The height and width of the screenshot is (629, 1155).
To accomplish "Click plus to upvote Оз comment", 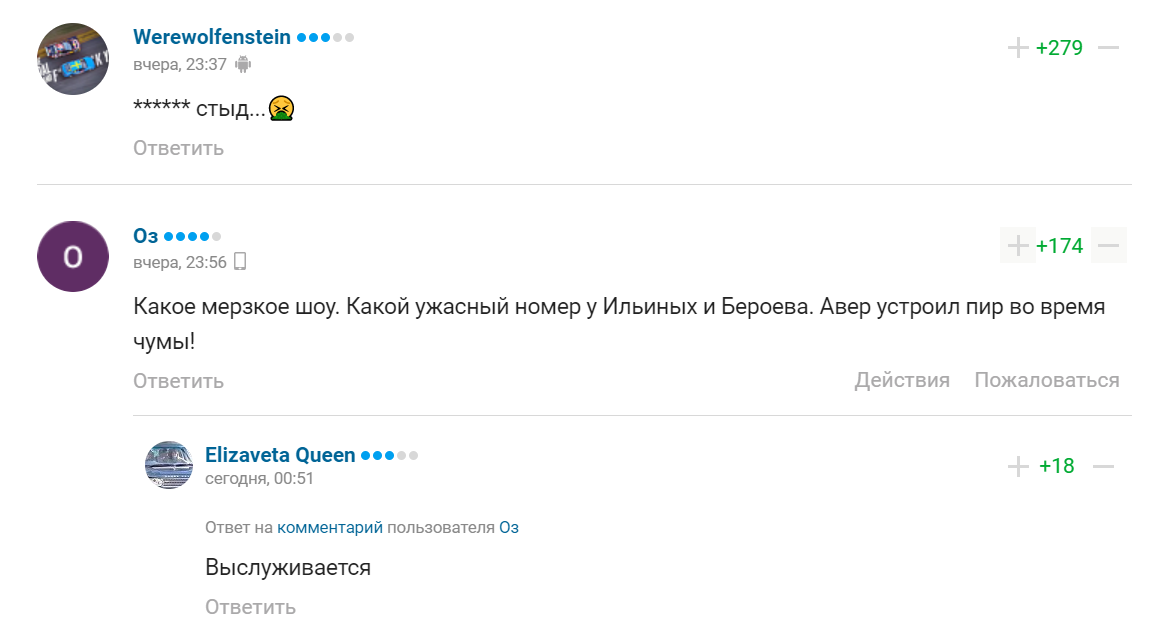I will 1018,245.
